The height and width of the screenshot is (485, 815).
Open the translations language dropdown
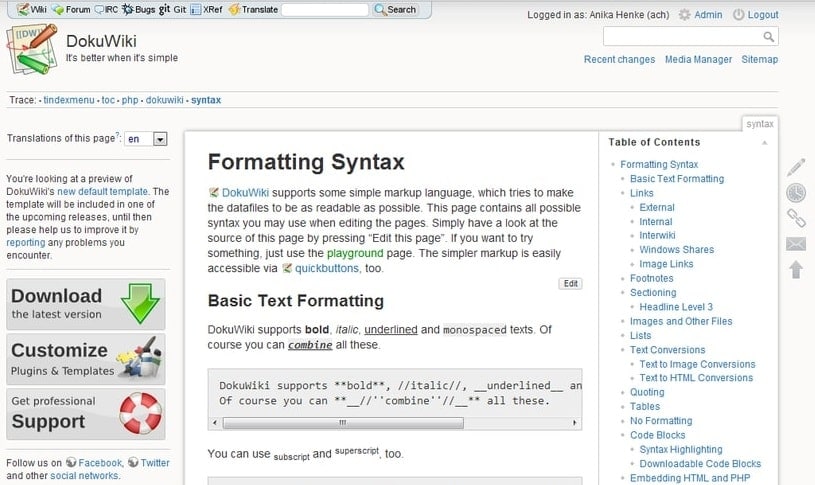tap(146, 139)
